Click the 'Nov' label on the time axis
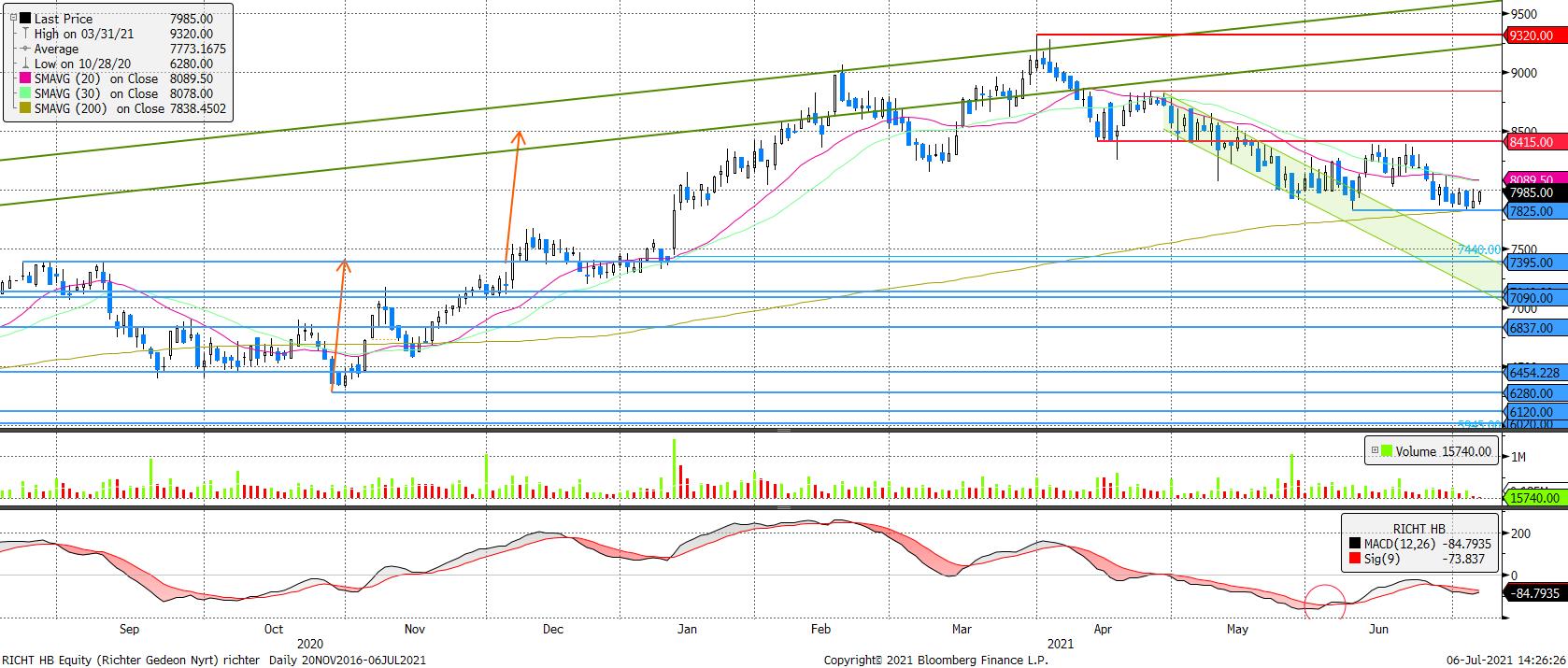1568x668 pixels. (x=415, y=629)
